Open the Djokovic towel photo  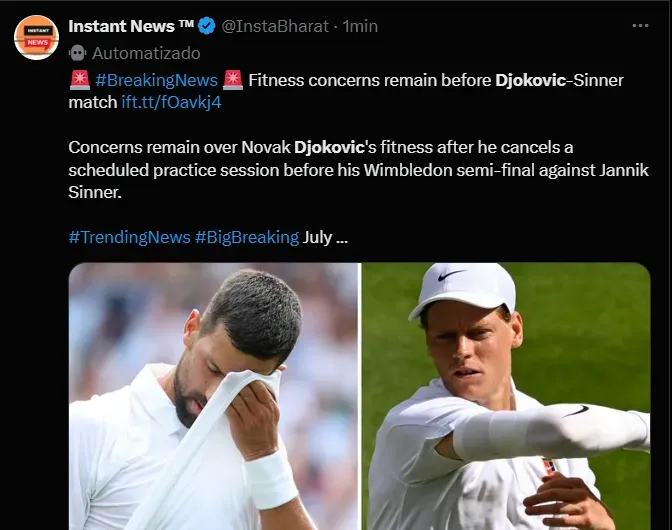click(x=212, y=397)
